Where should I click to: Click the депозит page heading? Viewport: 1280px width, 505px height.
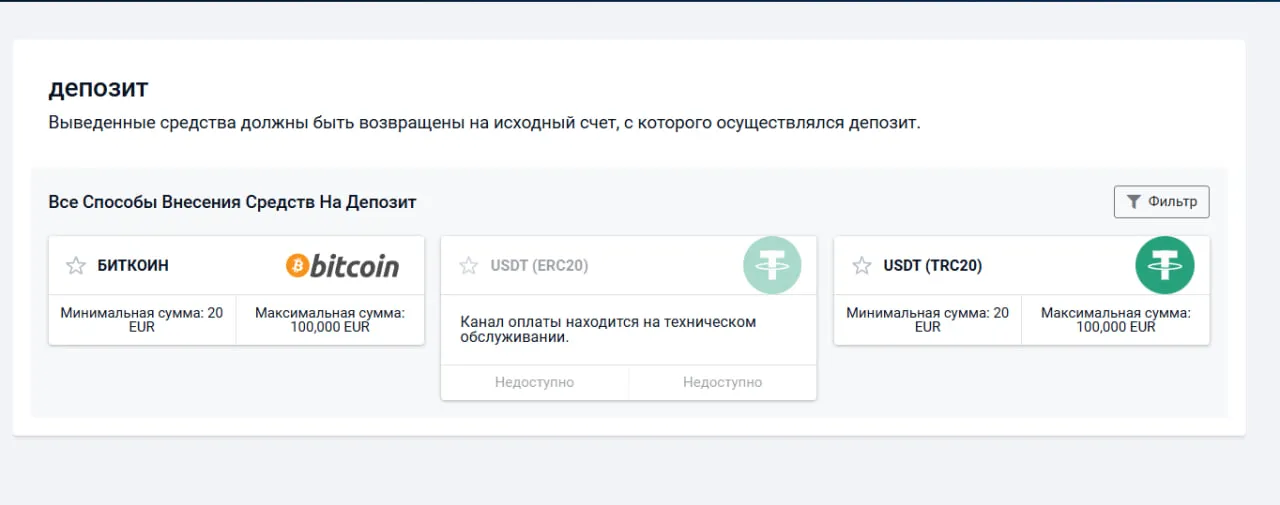coord(98,88)
